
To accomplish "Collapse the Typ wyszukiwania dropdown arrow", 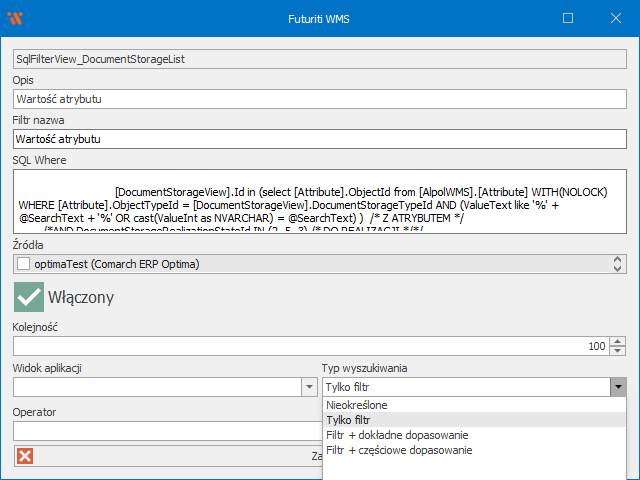I will (618, 387).
